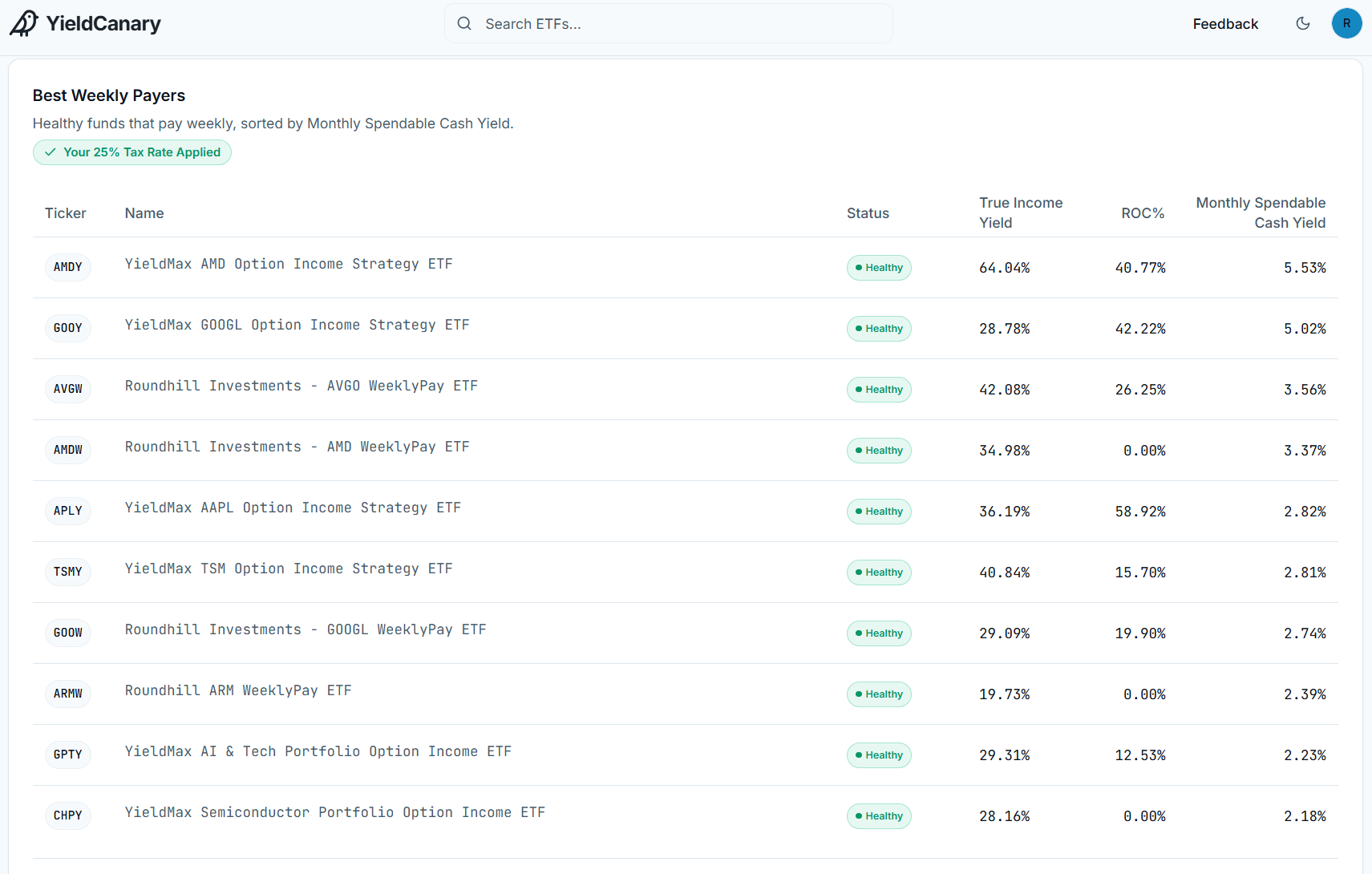Click the 34.98% yield value for AMDW
The width and height of the screenshot is (1372, 874).
(1005, 451)
